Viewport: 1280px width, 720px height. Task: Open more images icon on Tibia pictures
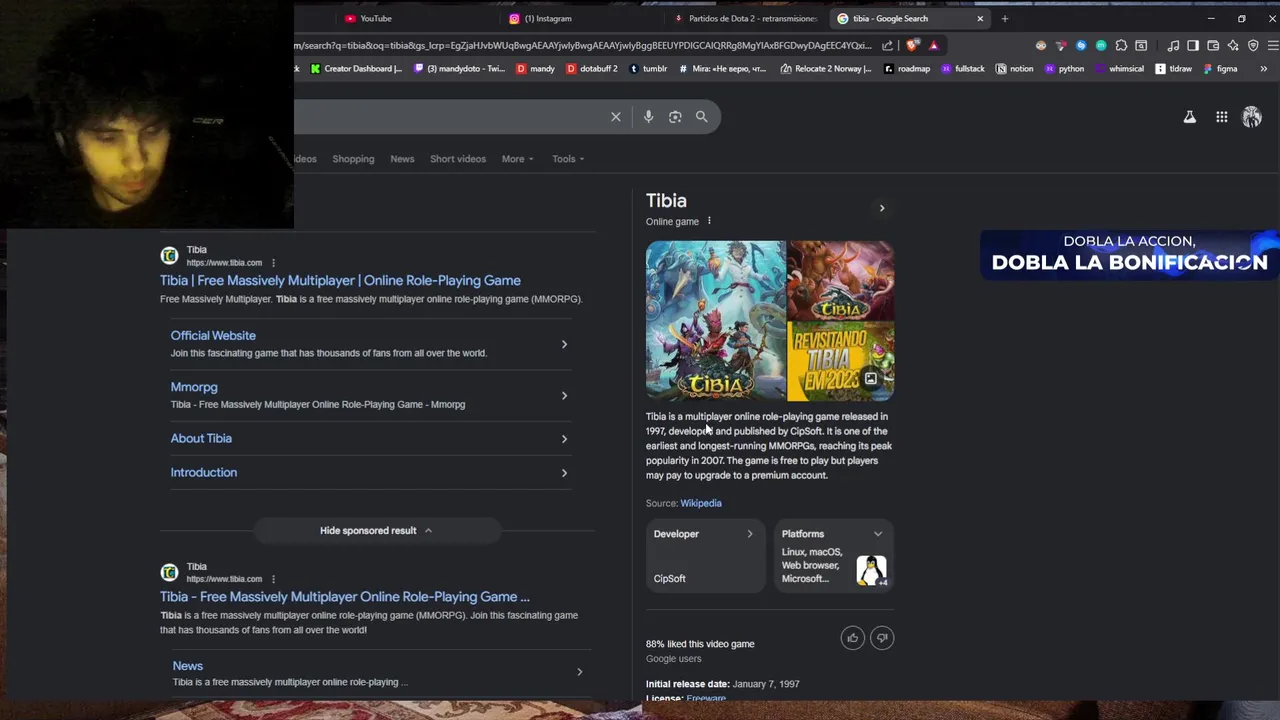[x=871, y=379]
